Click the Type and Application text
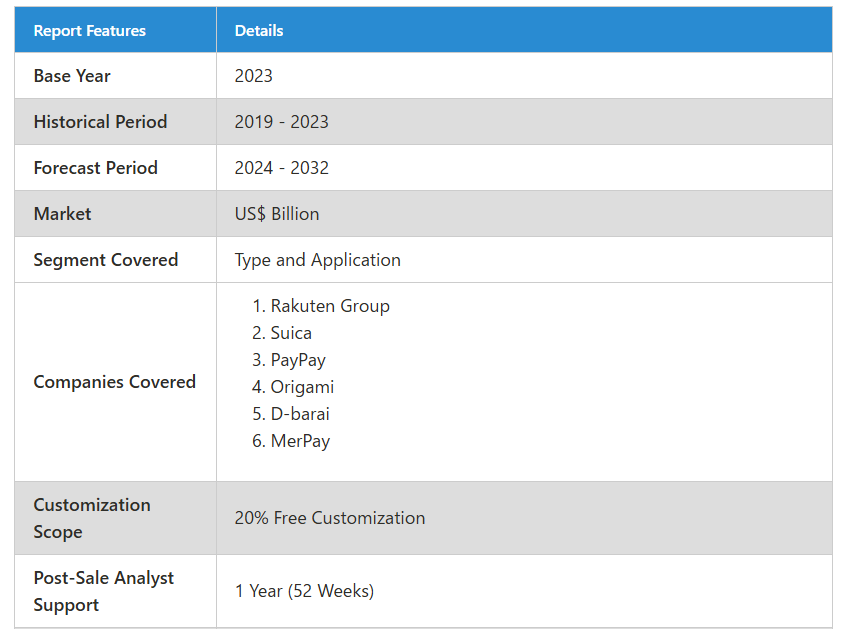 click(x=317, y=260)
